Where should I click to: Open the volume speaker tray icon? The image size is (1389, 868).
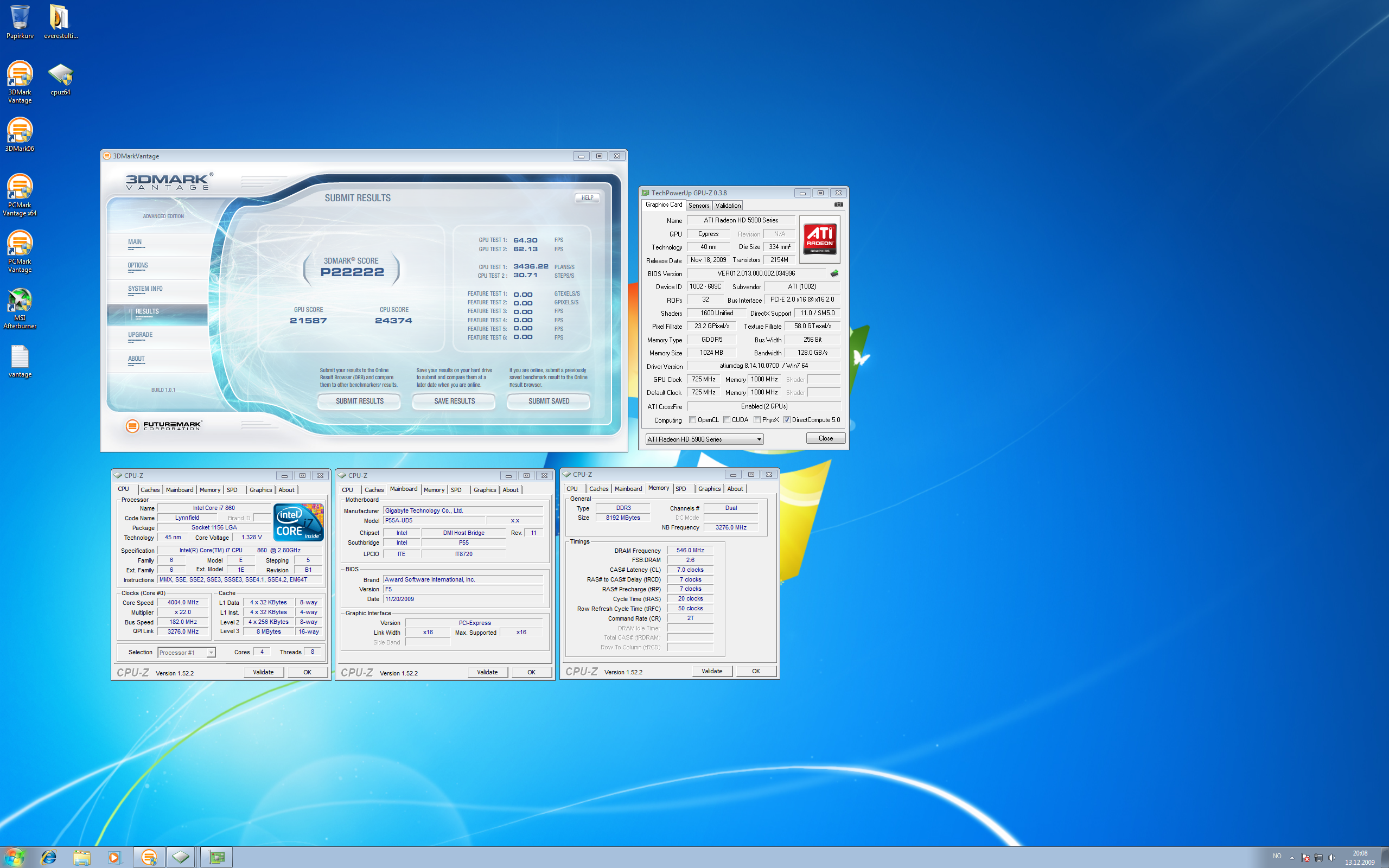(x=1331, y=858)
